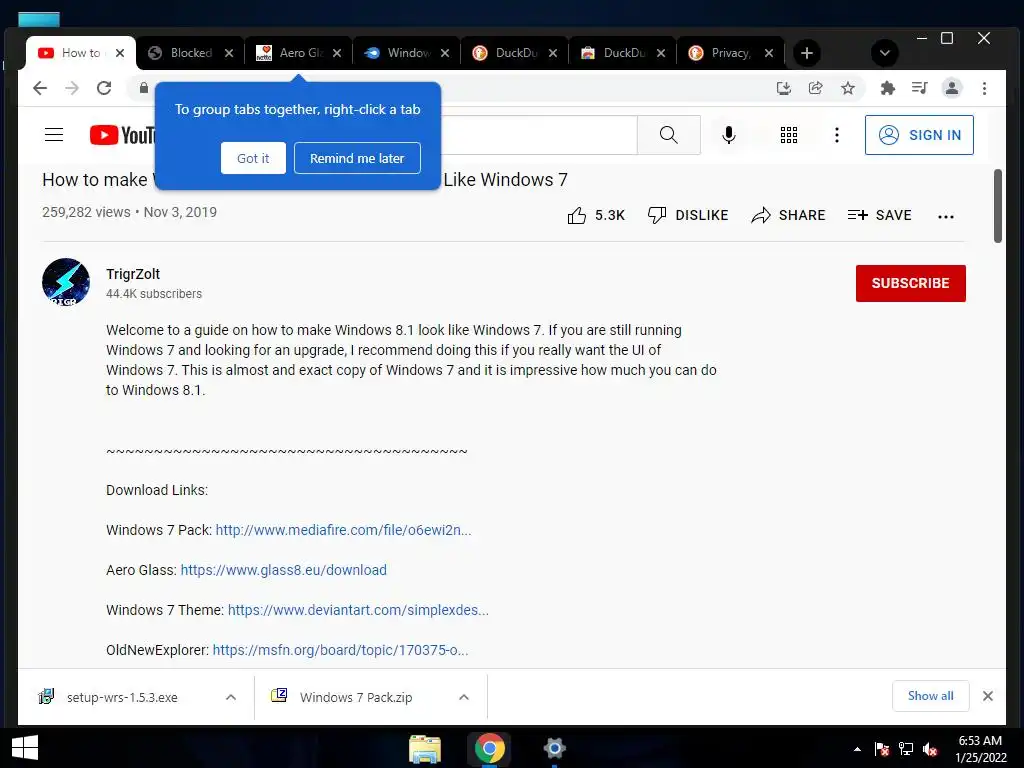Open the Windows Start button
The width and height of the screenshot is (1024, 768).
(x=25, y=748)
